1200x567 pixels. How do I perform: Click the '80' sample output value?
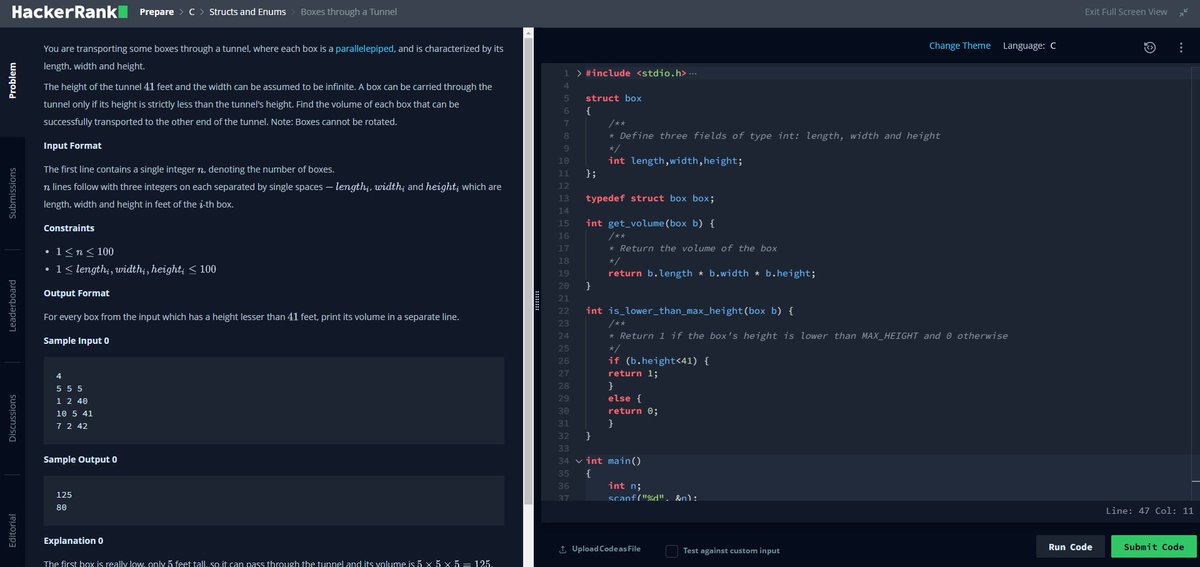point(62,508)
